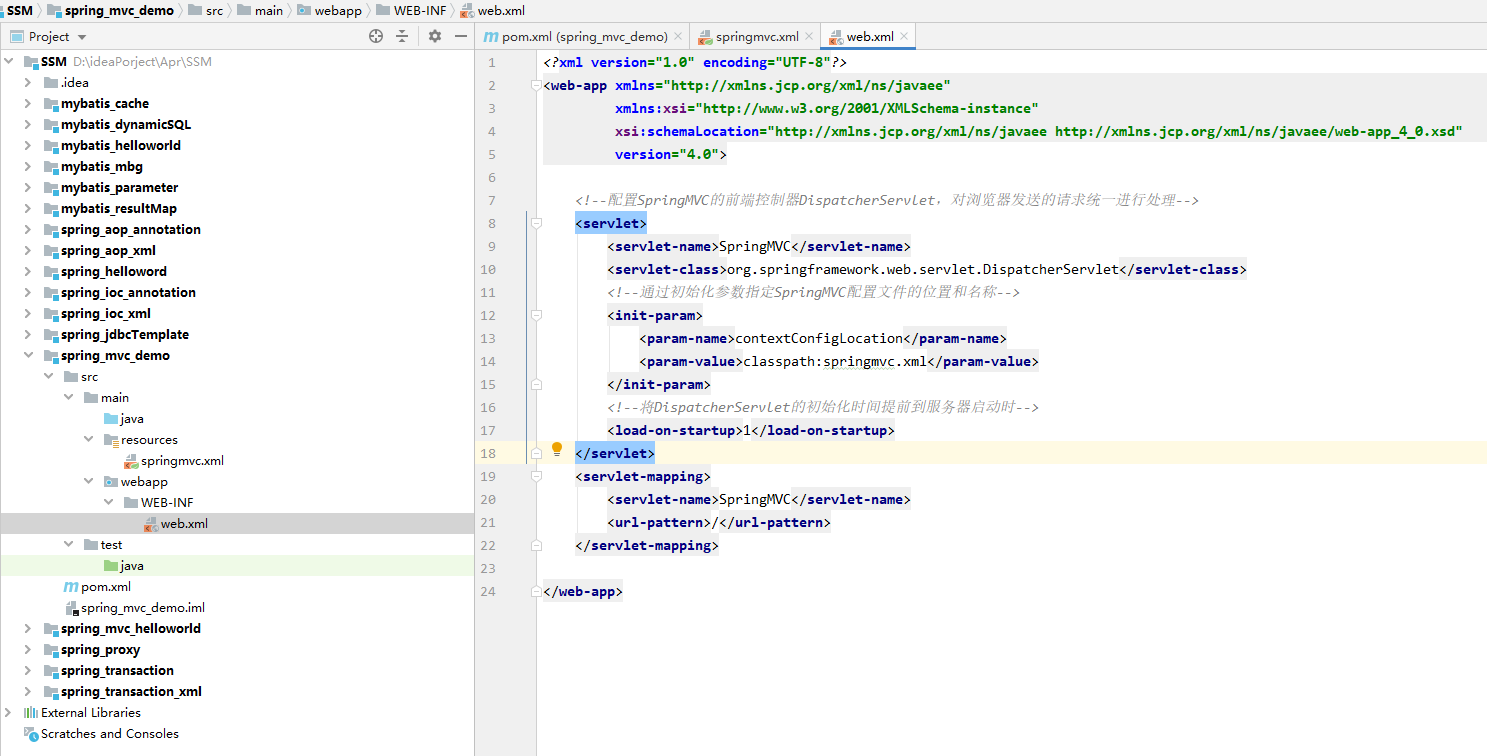This screenshot has width=1487, height=756.
Task: Collapse the resources folder arrow
Action: click(x=89, y=440)
